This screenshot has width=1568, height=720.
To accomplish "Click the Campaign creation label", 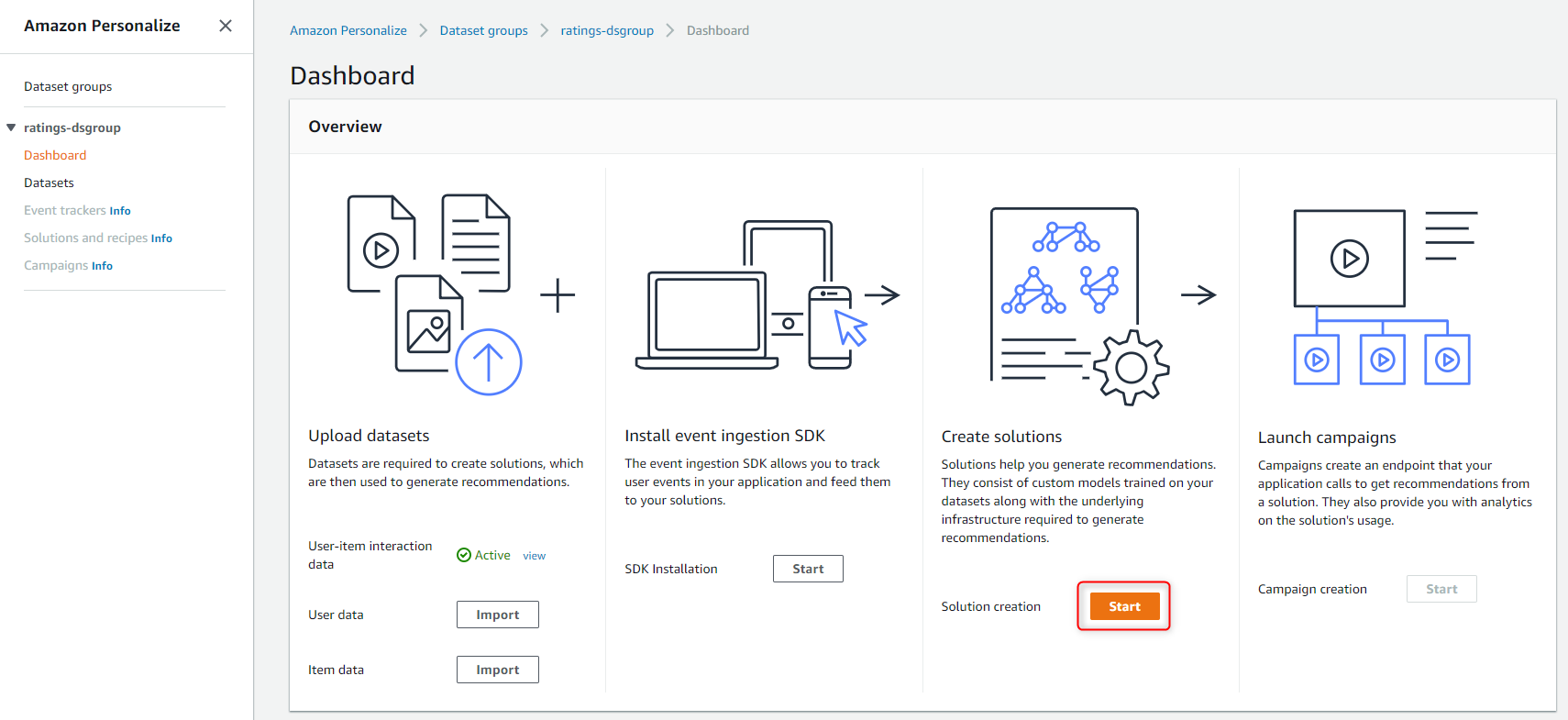I will [1312, 589].
